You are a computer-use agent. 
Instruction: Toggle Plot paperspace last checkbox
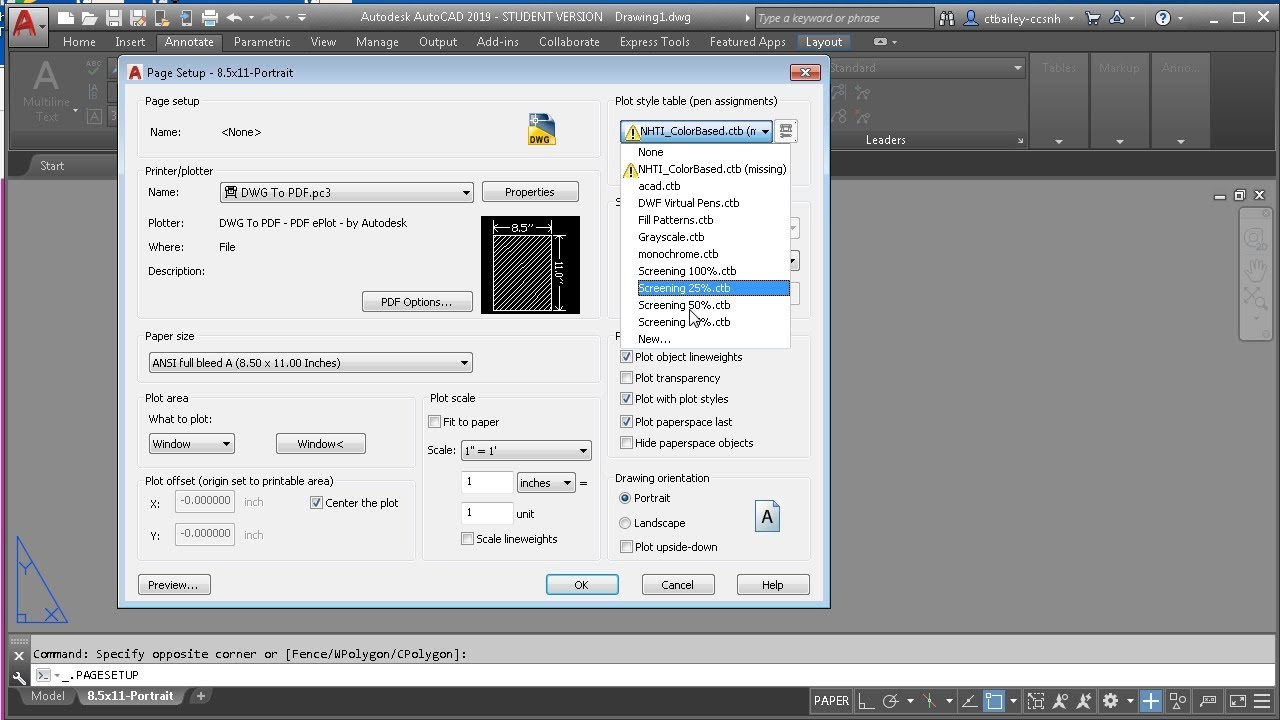click(x=626, y=422)
